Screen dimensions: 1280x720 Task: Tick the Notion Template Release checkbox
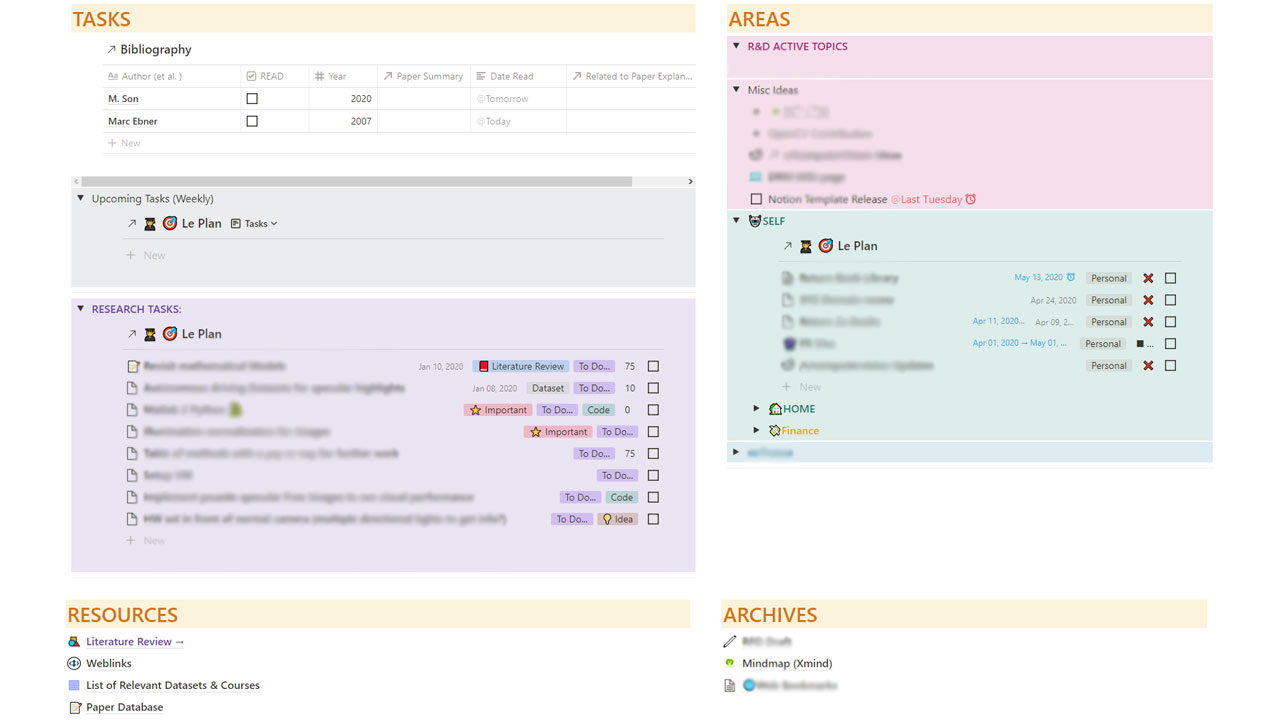click(756, 200)
